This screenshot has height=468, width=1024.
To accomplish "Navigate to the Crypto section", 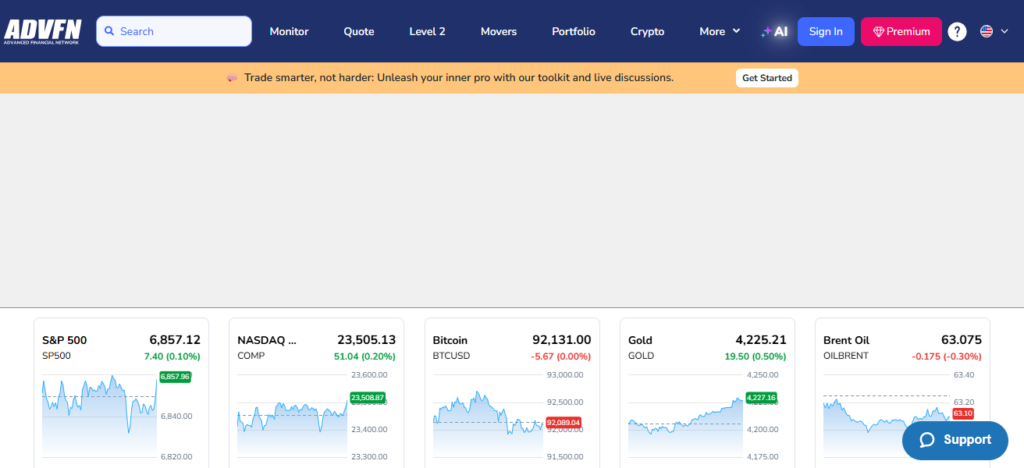I will (x=647, y=31).
